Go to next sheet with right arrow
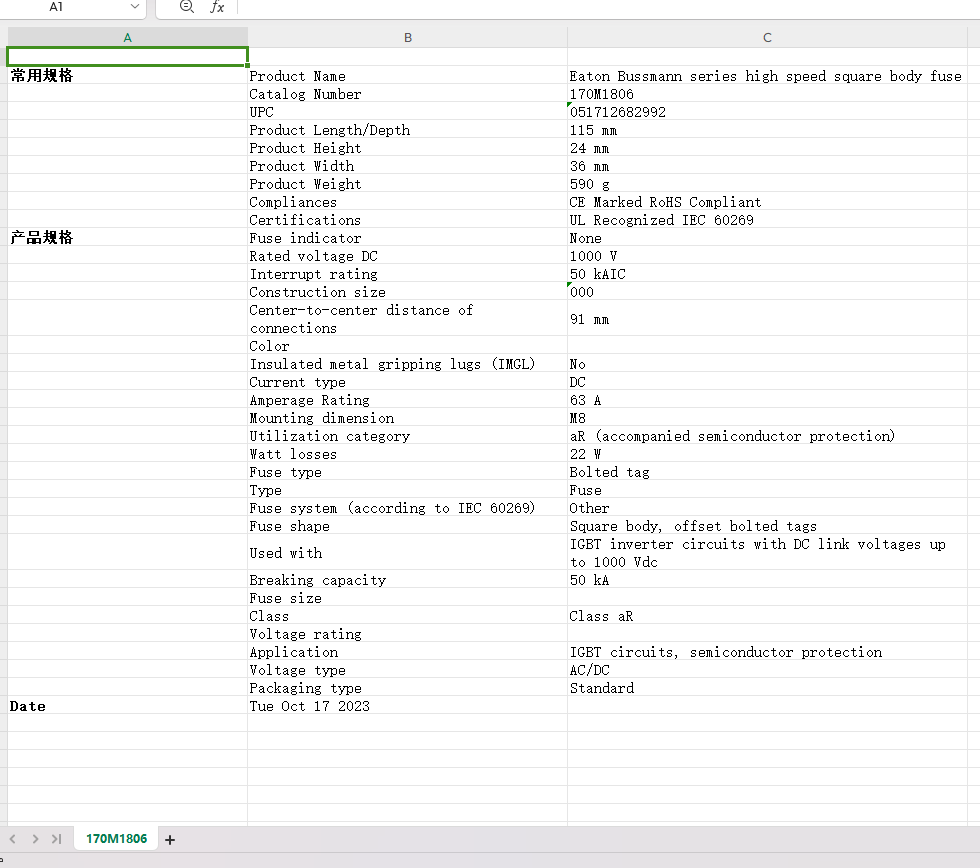 pos(35,839)
